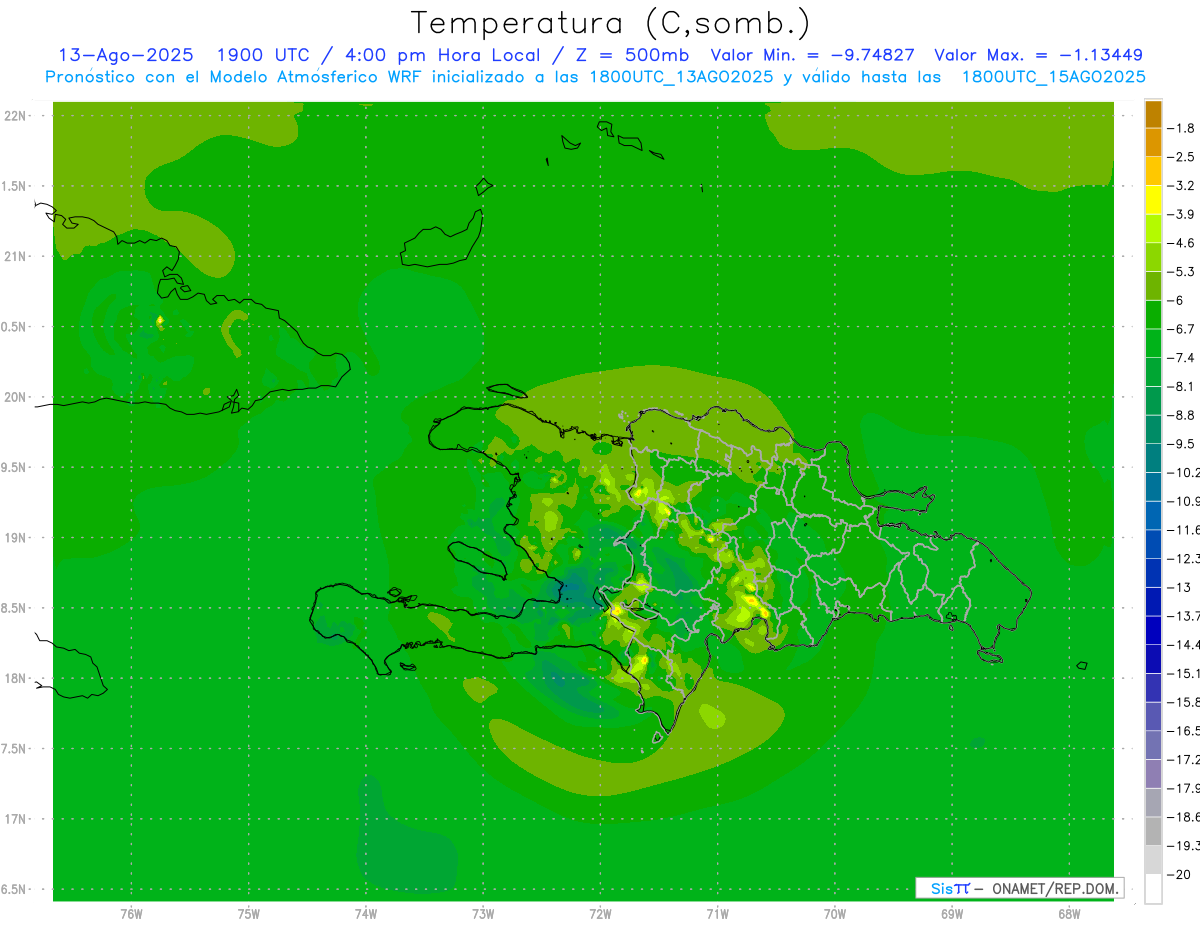Click the "-15.8" colorbar value
The image size is (1200, 927).
(1184, 702)
